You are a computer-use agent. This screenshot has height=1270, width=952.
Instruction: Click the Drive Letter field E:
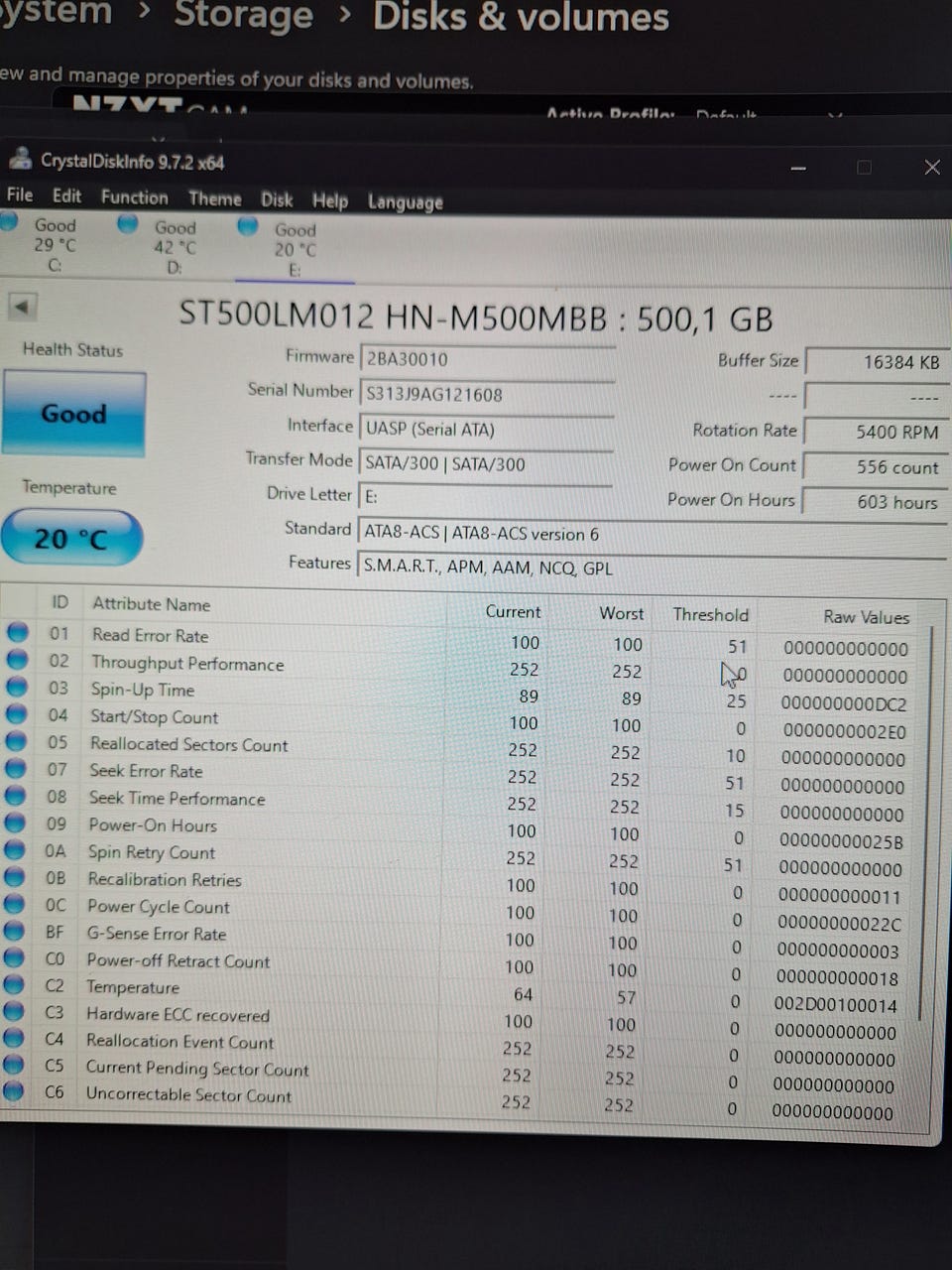[x=485, y=497]
